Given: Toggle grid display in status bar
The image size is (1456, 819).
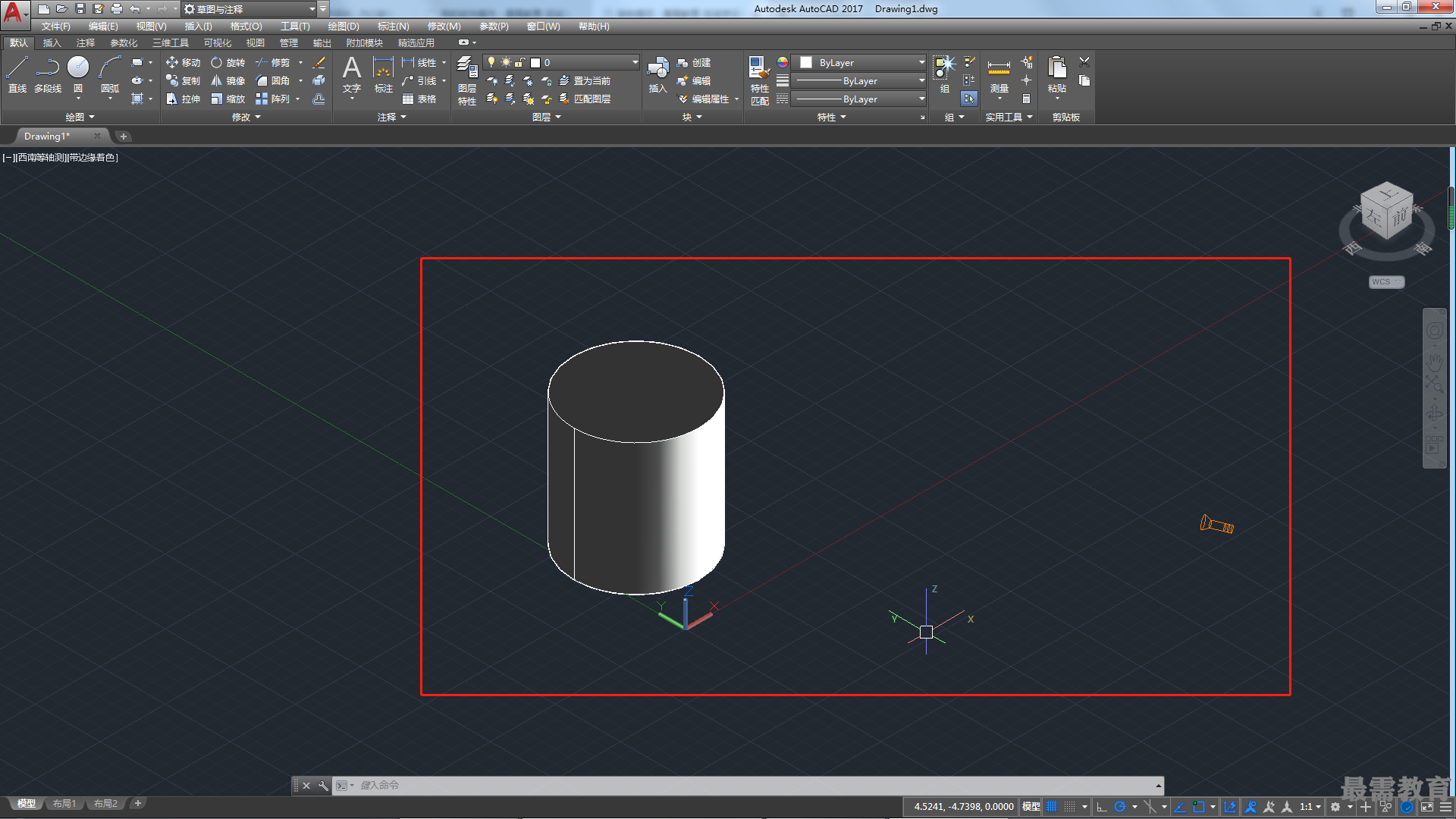Looking at the screenshot, I should coord(1052,807).
